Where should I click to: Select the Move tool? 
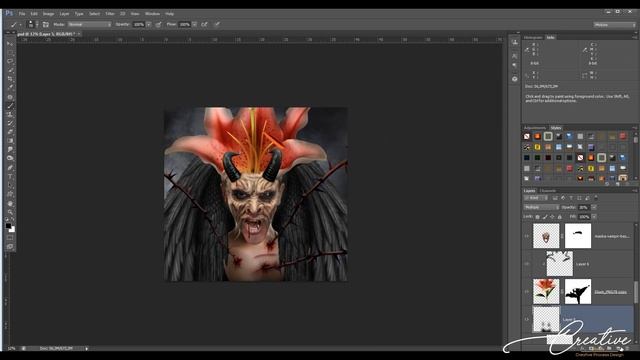[10, 44]
